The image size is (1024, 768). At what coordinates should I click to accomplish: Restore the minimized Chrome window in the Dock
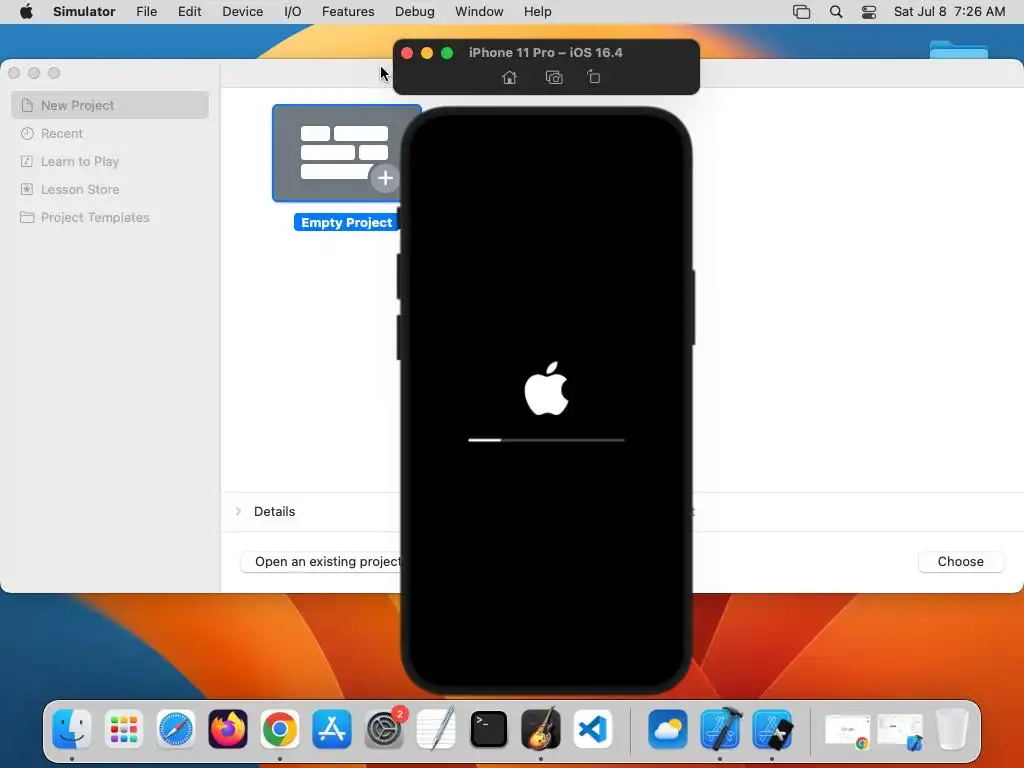(x=848, y=731)
